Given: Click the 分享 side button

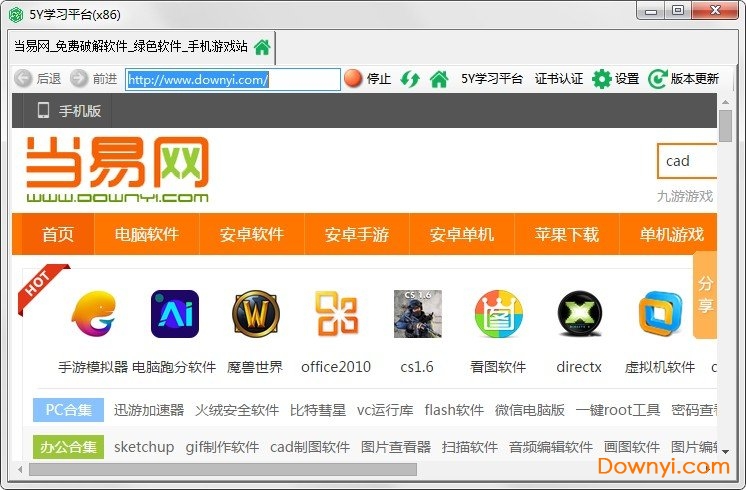Looking at the screenshot, I should 705,295.
